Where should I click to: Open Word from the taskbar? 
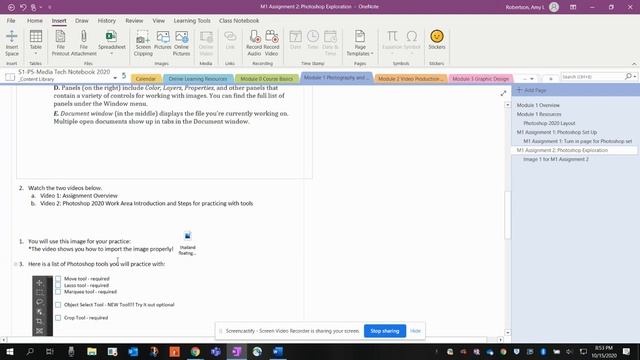tap(278, 351)
